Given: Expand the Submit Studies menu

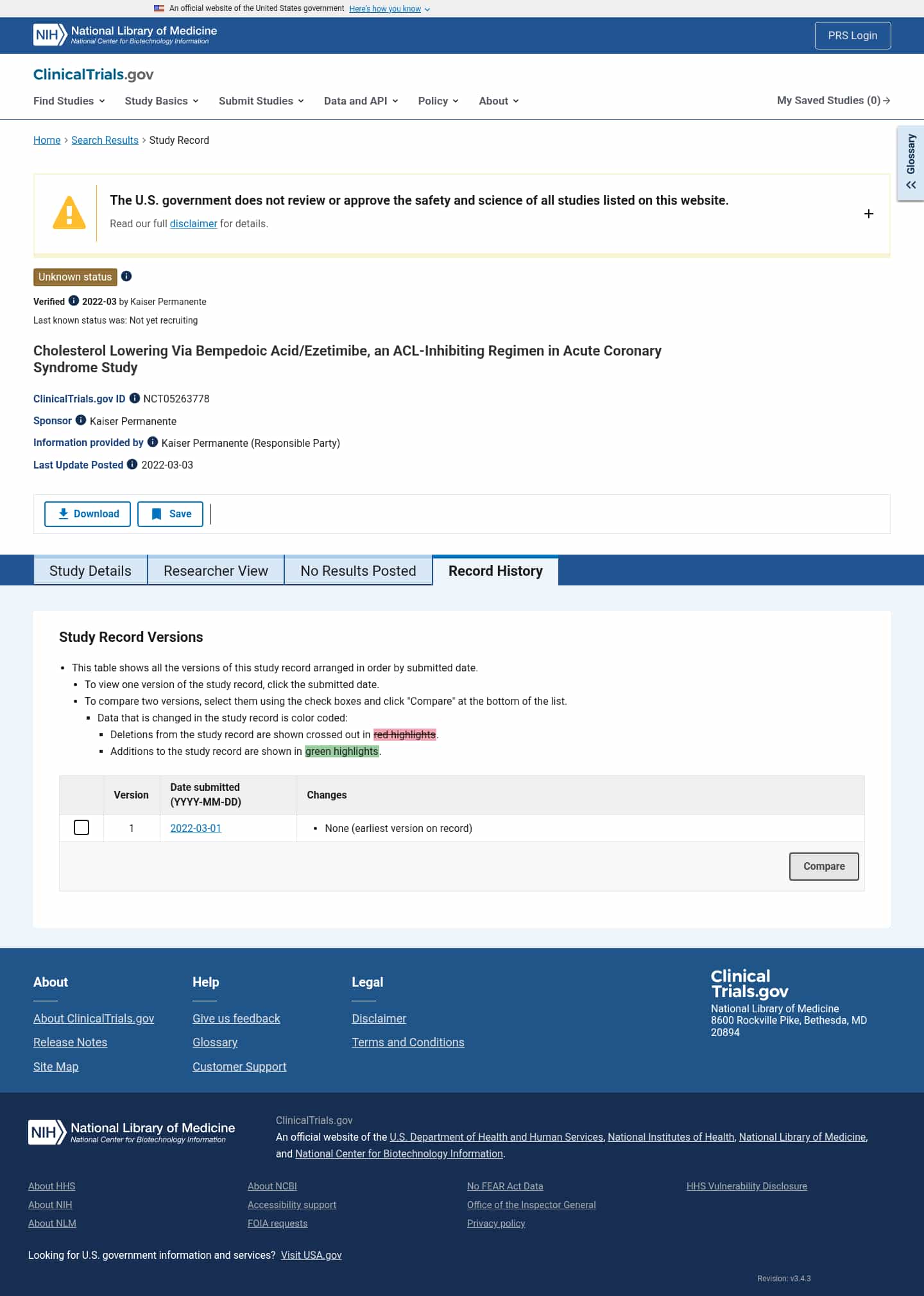Looking at the screenshot, I should 261,101.
